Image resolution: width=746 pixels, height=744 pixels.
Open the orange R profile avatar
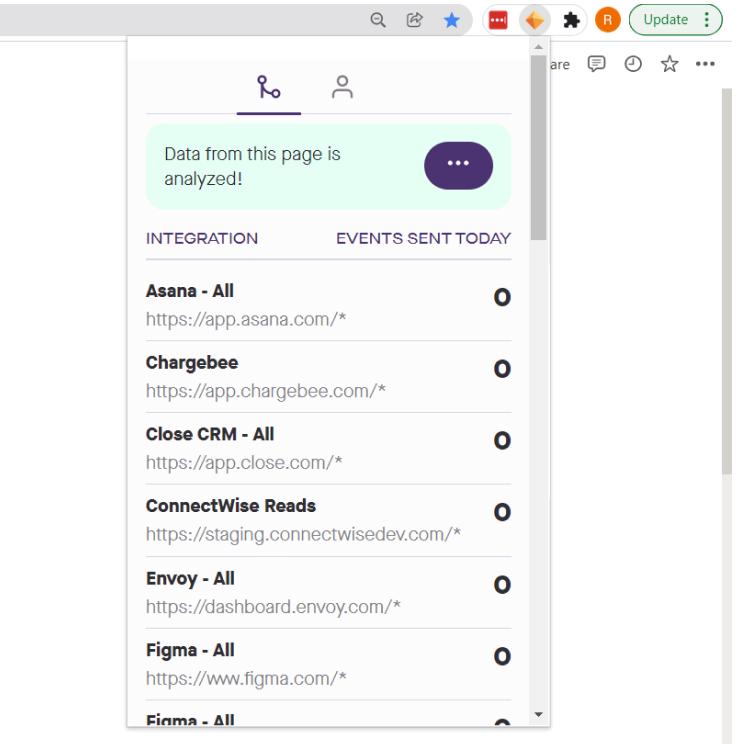pos(608,20)
